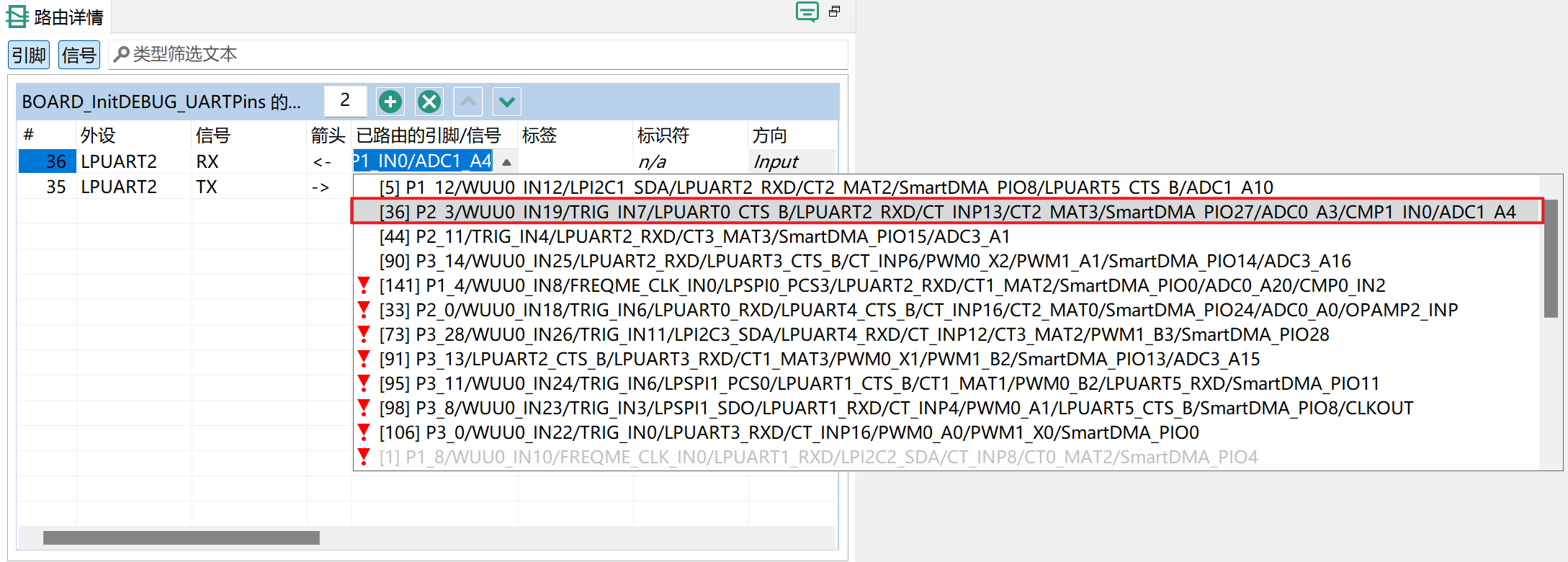Click the red warning icon beside pin 141
The image size is (1568, 562).
click(x=364, y=285)
